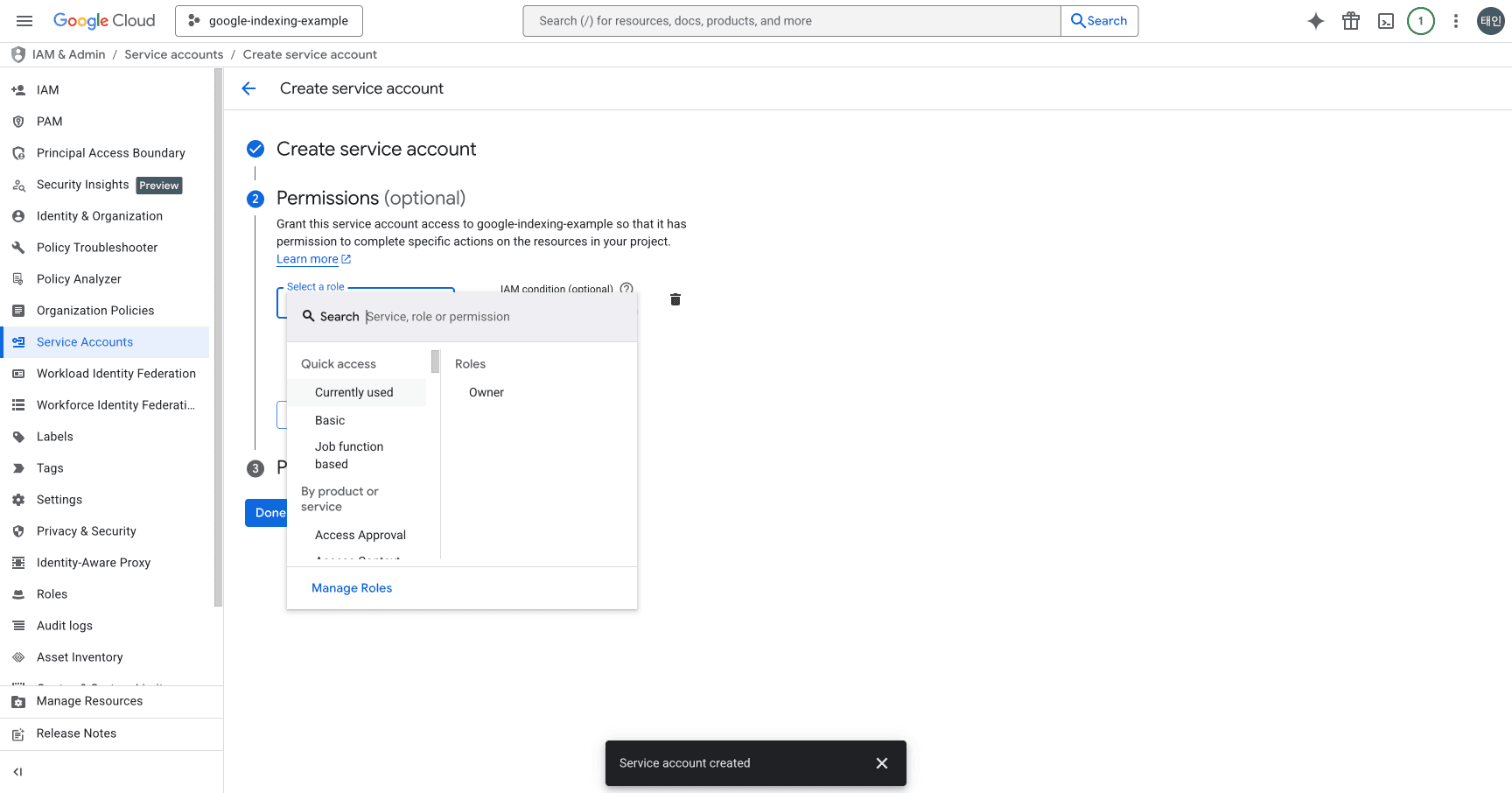
Task: Click the PAM shield icon
Action: (18, 121)
